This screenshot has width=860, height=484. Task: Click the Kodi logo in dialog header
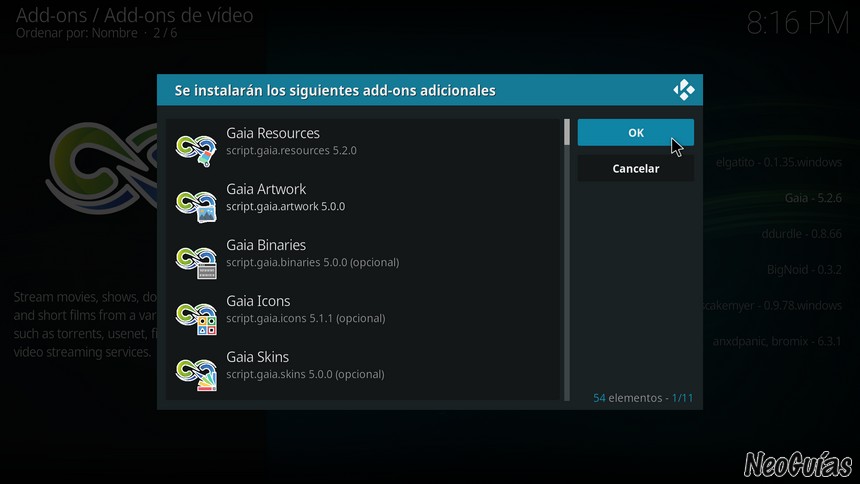tap(684, 89)
